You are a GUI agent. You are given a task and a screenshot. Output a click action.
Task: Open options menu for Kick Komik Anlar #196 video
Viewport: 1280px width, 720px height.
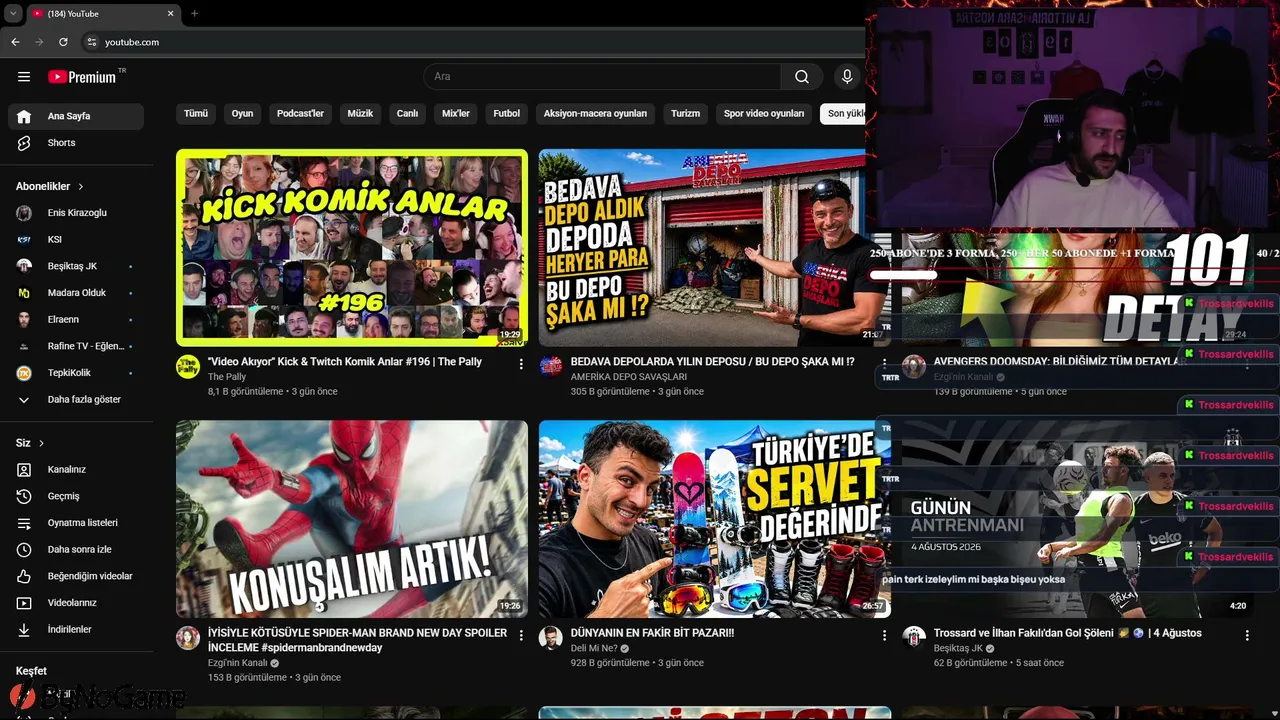(x=521, y=365)
